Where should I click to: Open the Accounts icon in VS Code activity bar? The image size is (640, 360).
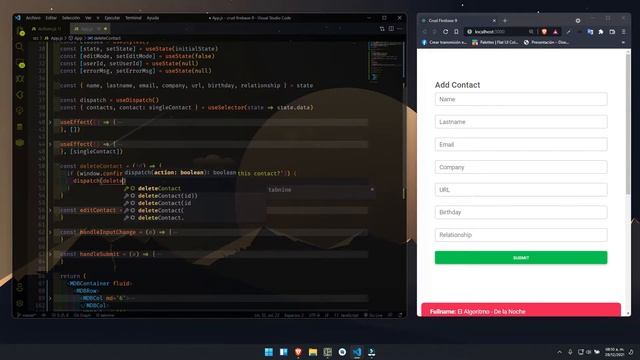pyautogui.click(x=20, y=287)
